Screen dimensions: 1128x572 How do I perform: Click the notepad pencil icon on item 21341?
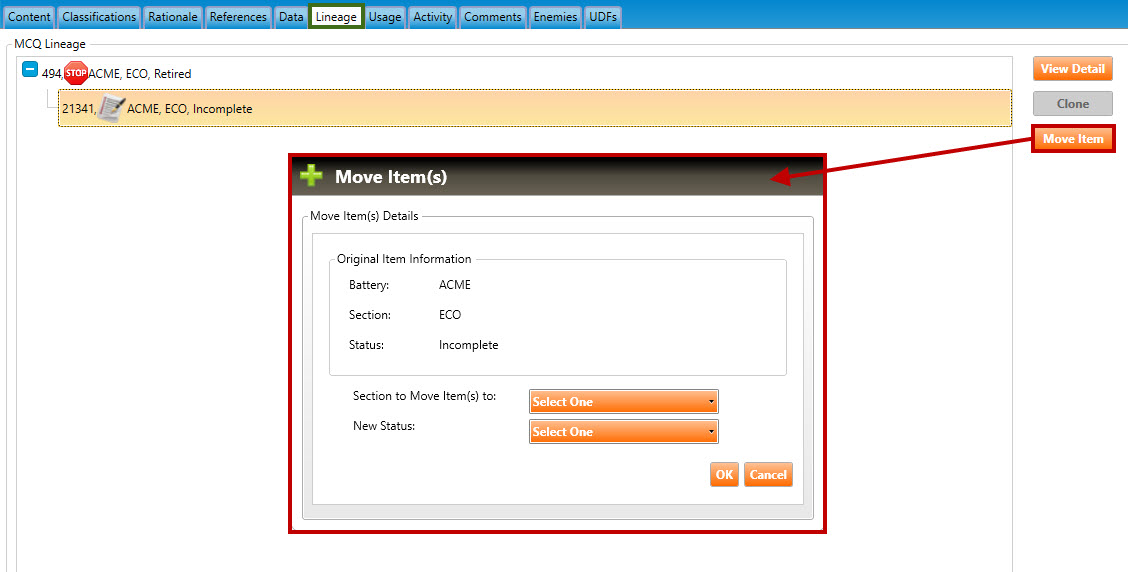click(x=111, y=109)
